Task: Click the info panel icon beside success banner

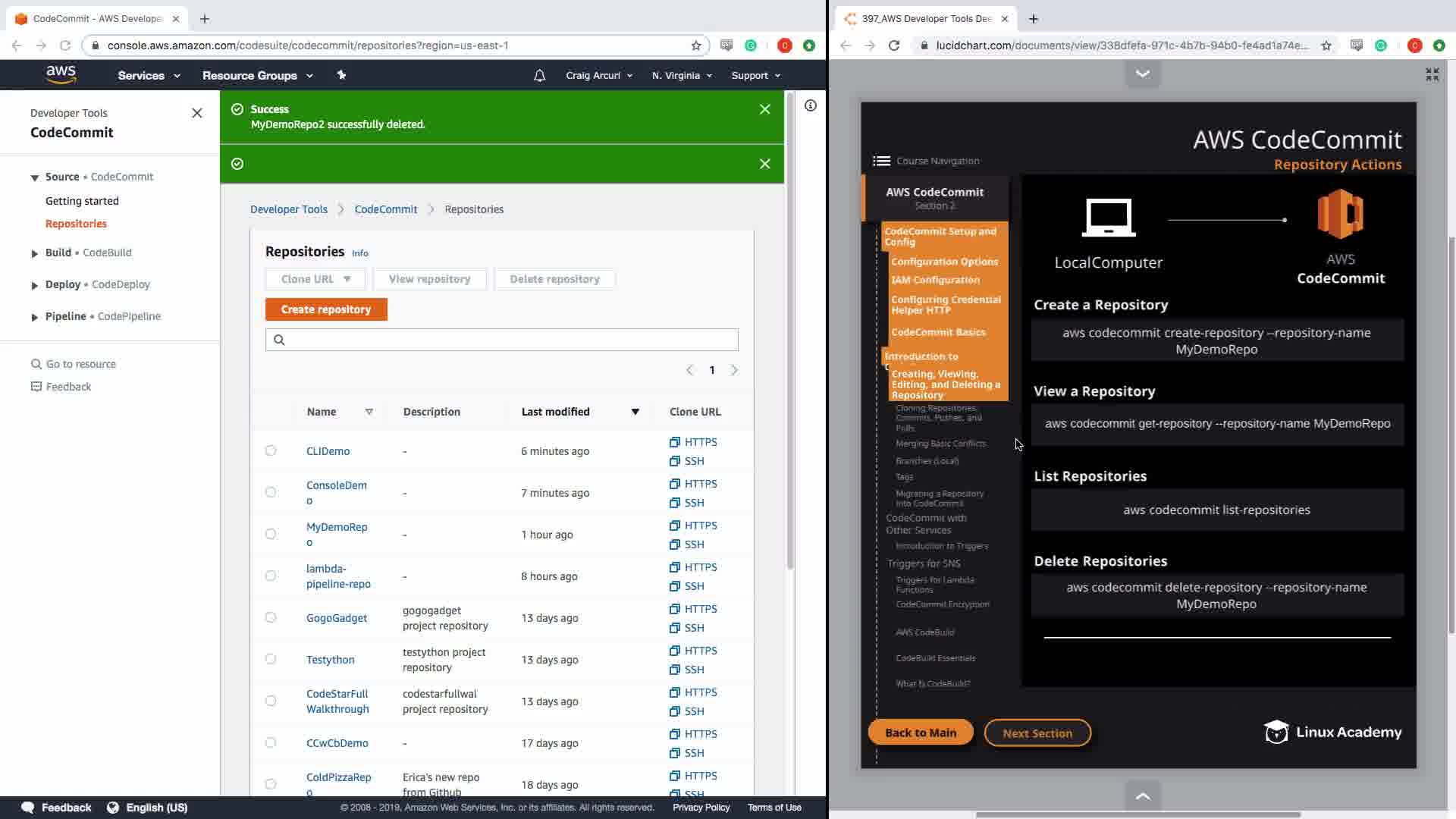Action: (811, 106)
